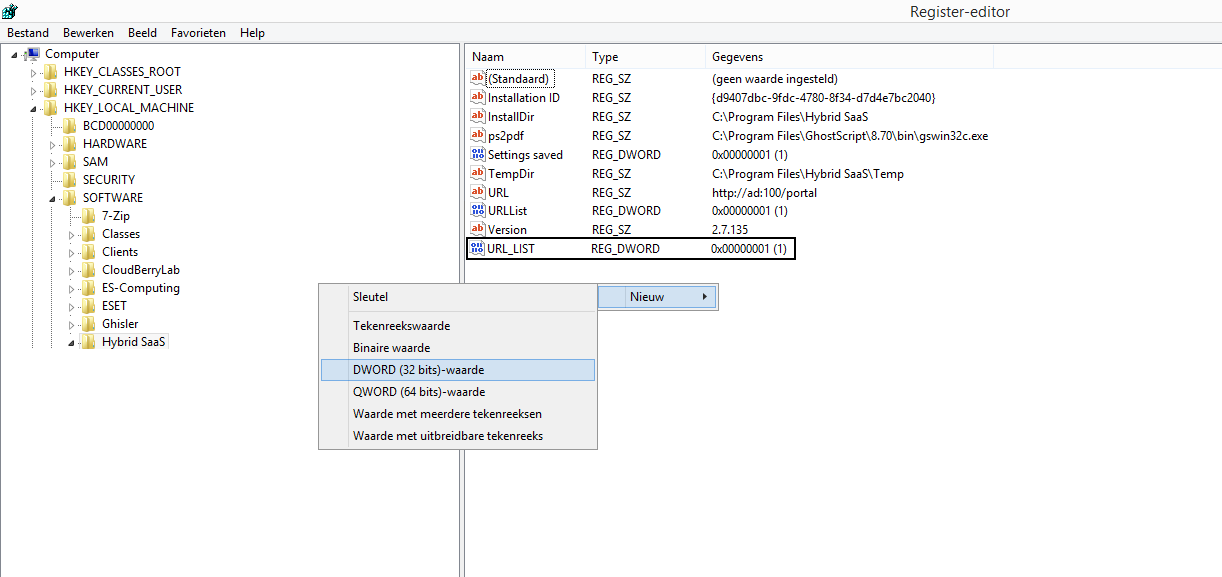Click the Register-editor app icon in title bar
Viewport: 1222px width, 577px height.
click(x=9, y=11)
